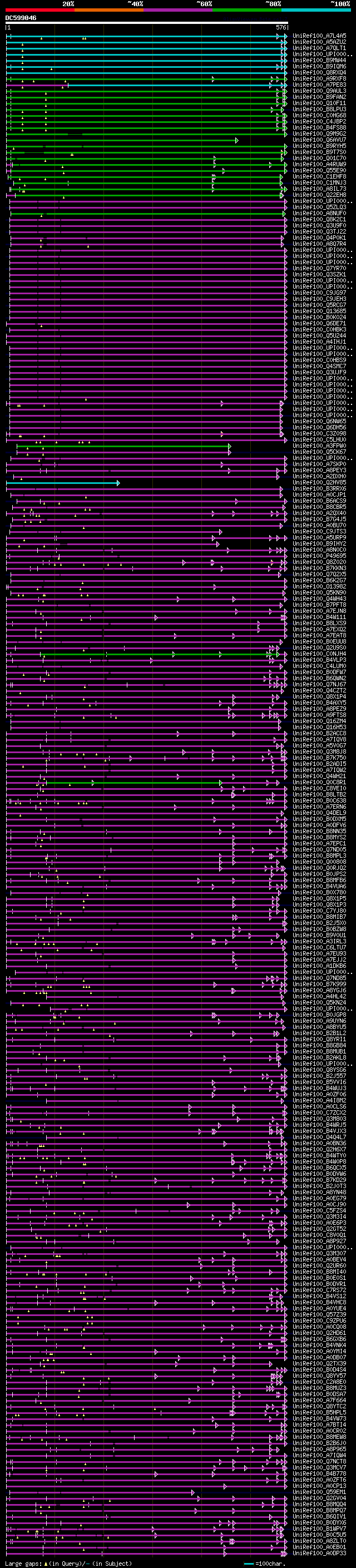356x1568 pixels.
Task: Select the UniRef100_B1WPV7 label
Action: pos(319,1529)
